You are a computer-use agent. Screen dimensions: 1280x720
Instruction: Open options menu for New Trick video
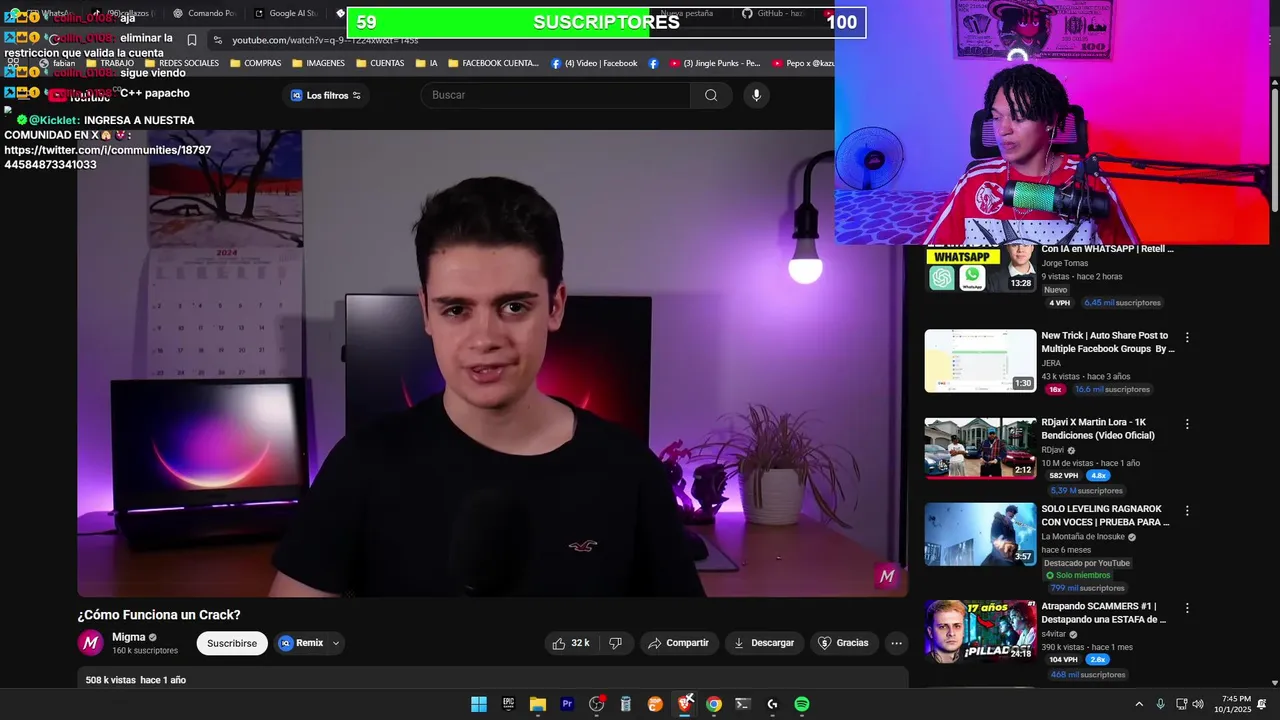[1187, 338]
